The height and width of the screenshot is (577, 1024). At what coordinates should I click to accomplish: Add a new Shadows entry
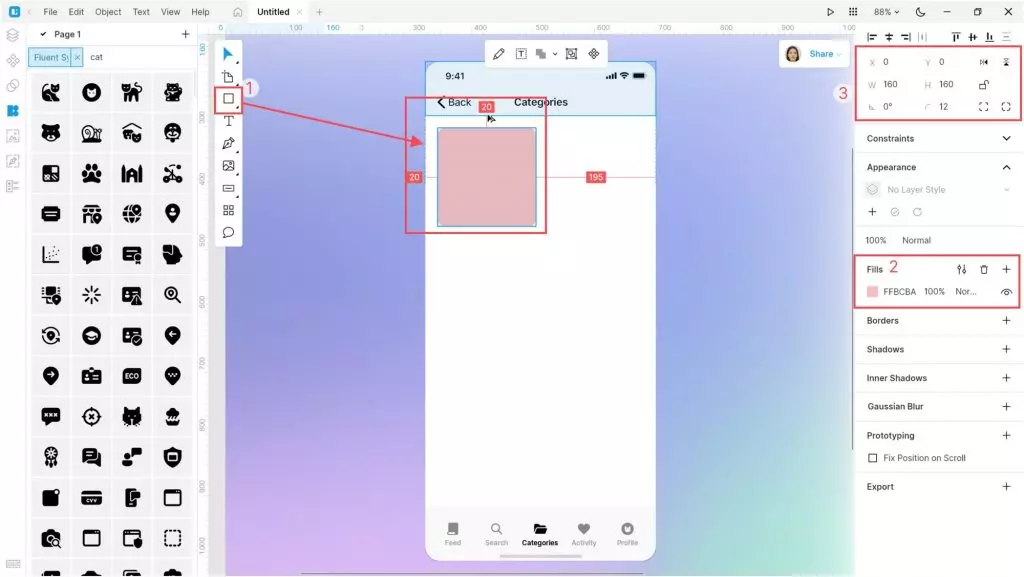[x=1006, y=349]
